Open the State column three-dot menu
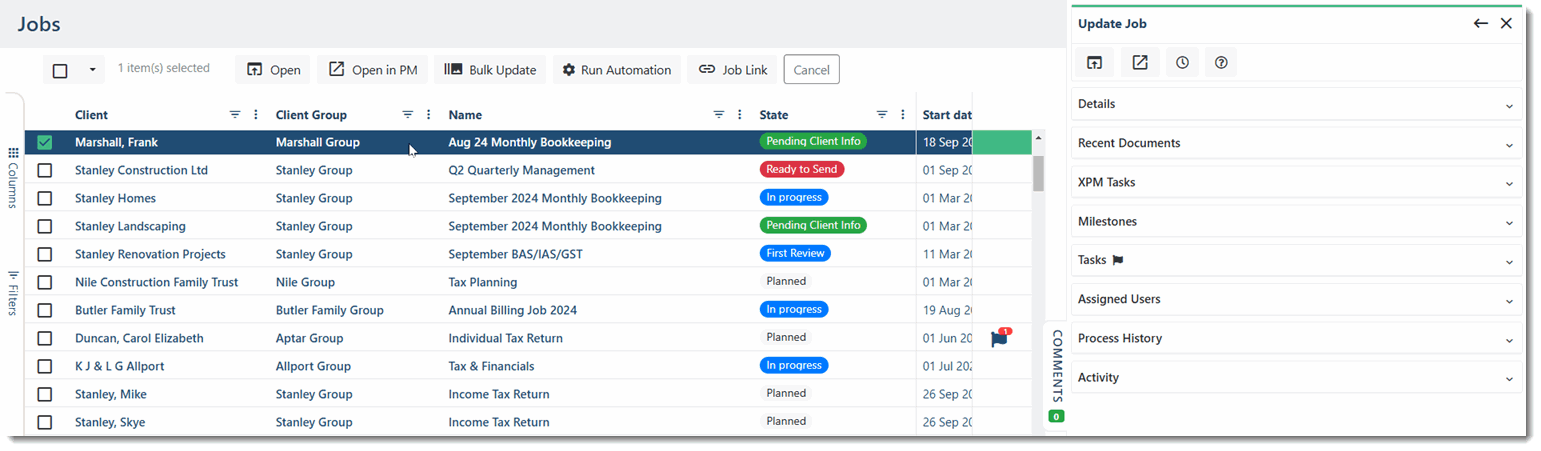The height and width of the screenshot is (451, 1541). 902,115
